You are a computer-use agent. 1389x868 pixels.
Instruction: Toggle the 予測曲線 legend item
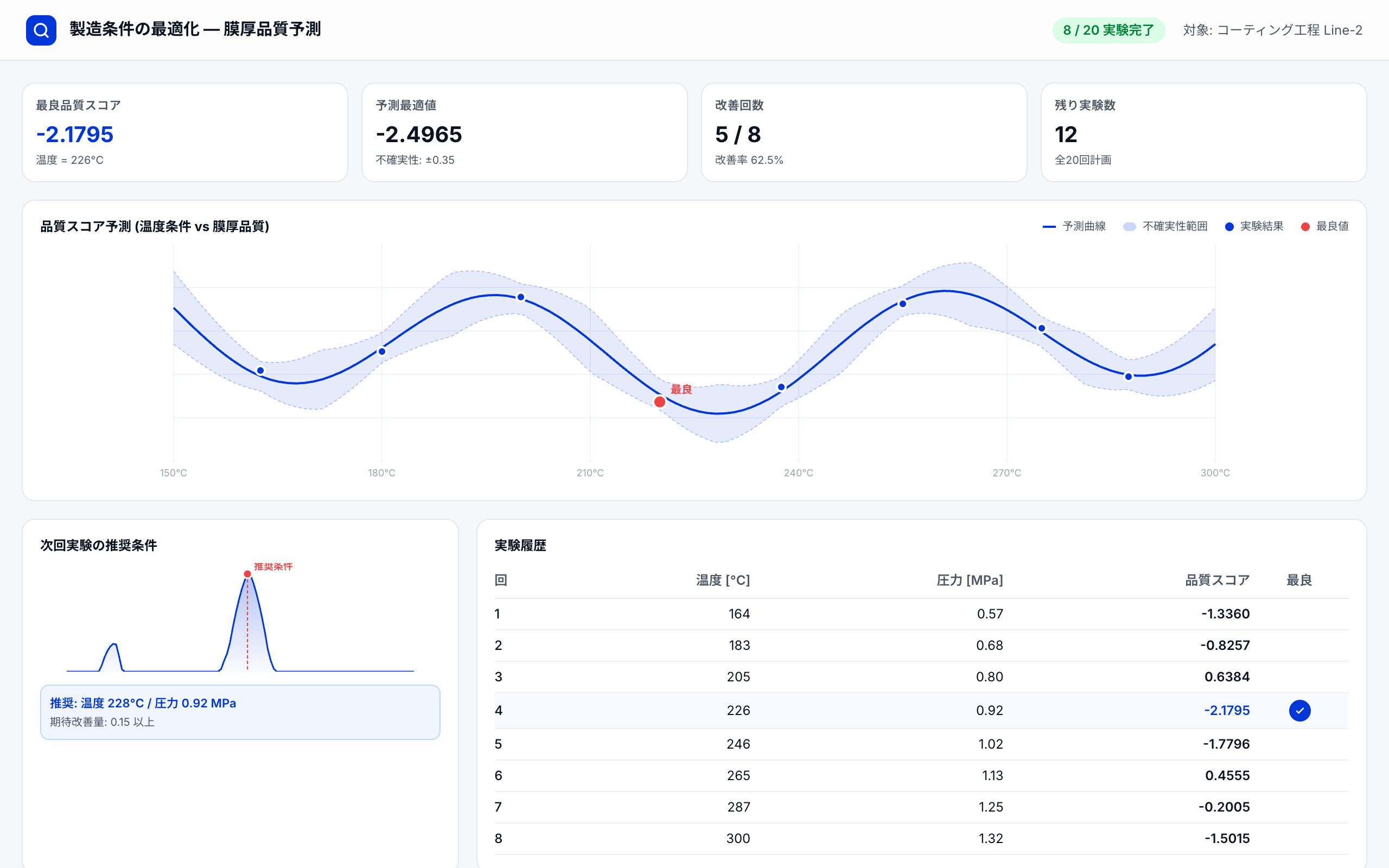[x=1074, y=226]
